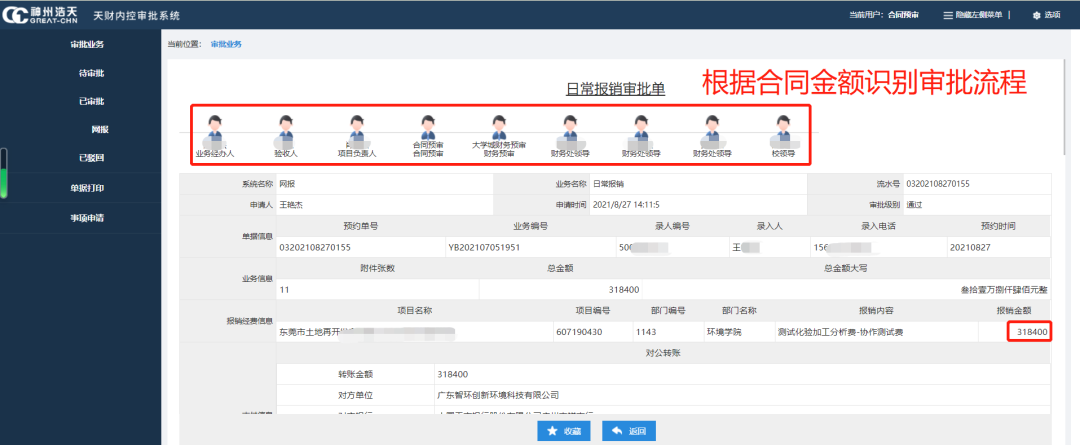Click the 审批业务 breadcrumb link
The height and width of the screenshot is (445, 1080).
pos(226,44)
